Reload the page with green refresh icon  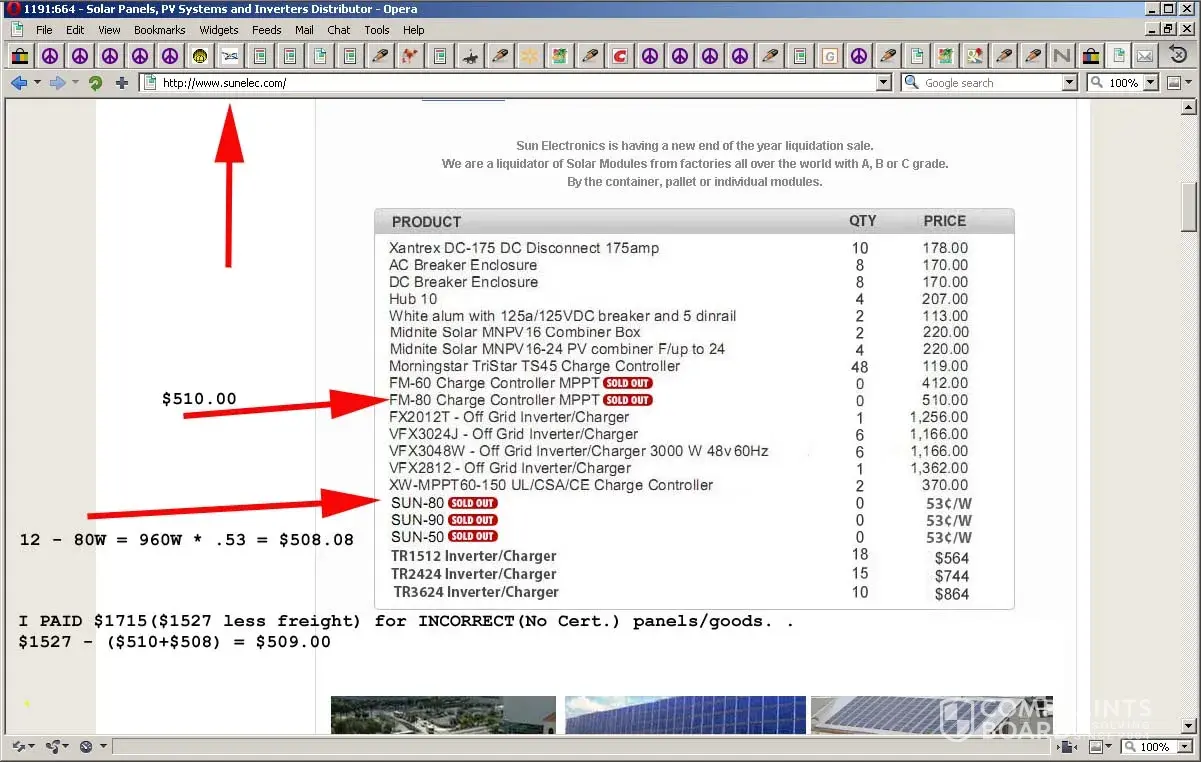(x=95, y=83)
